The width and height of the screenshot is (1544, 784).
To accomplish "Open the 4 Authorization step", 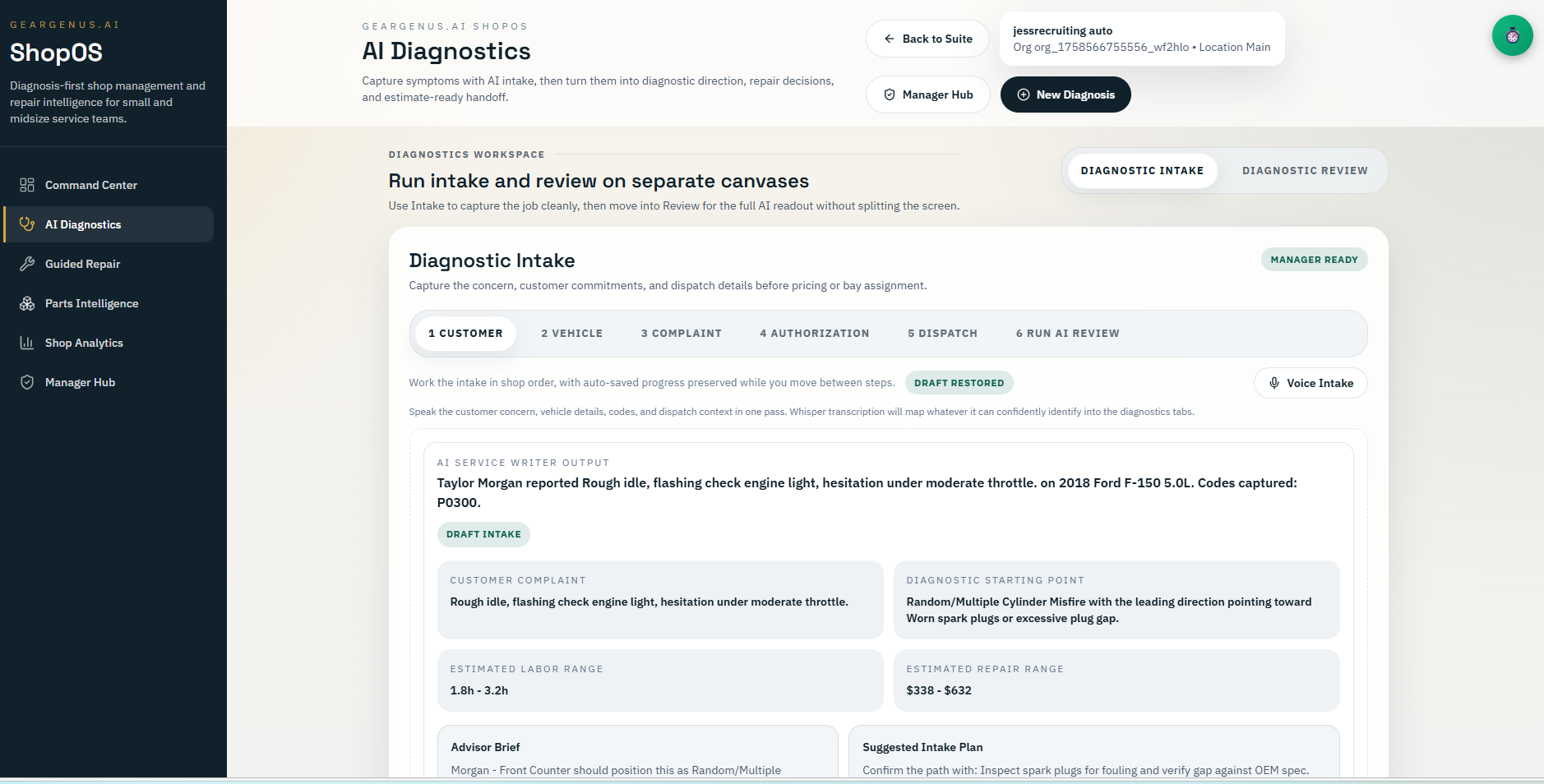I will [x=814, y=334].
